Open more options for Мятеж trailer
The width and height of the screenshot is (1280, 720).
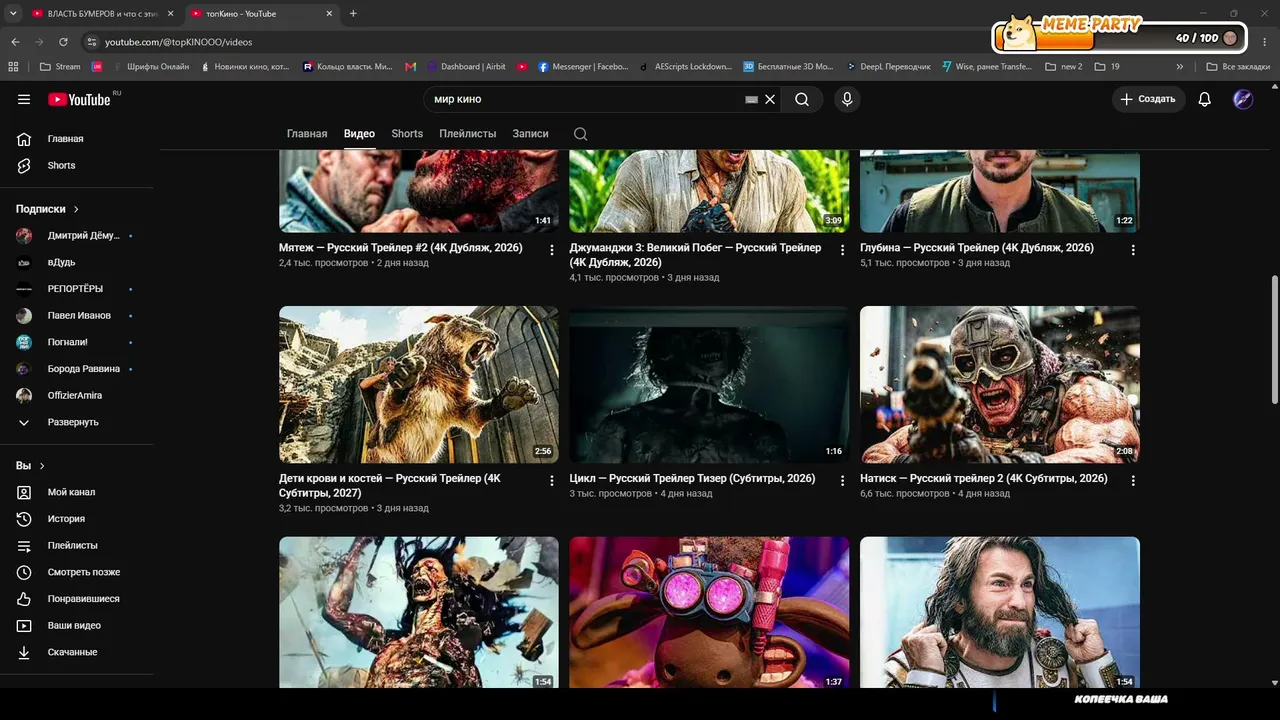click(x=551, y=250)
